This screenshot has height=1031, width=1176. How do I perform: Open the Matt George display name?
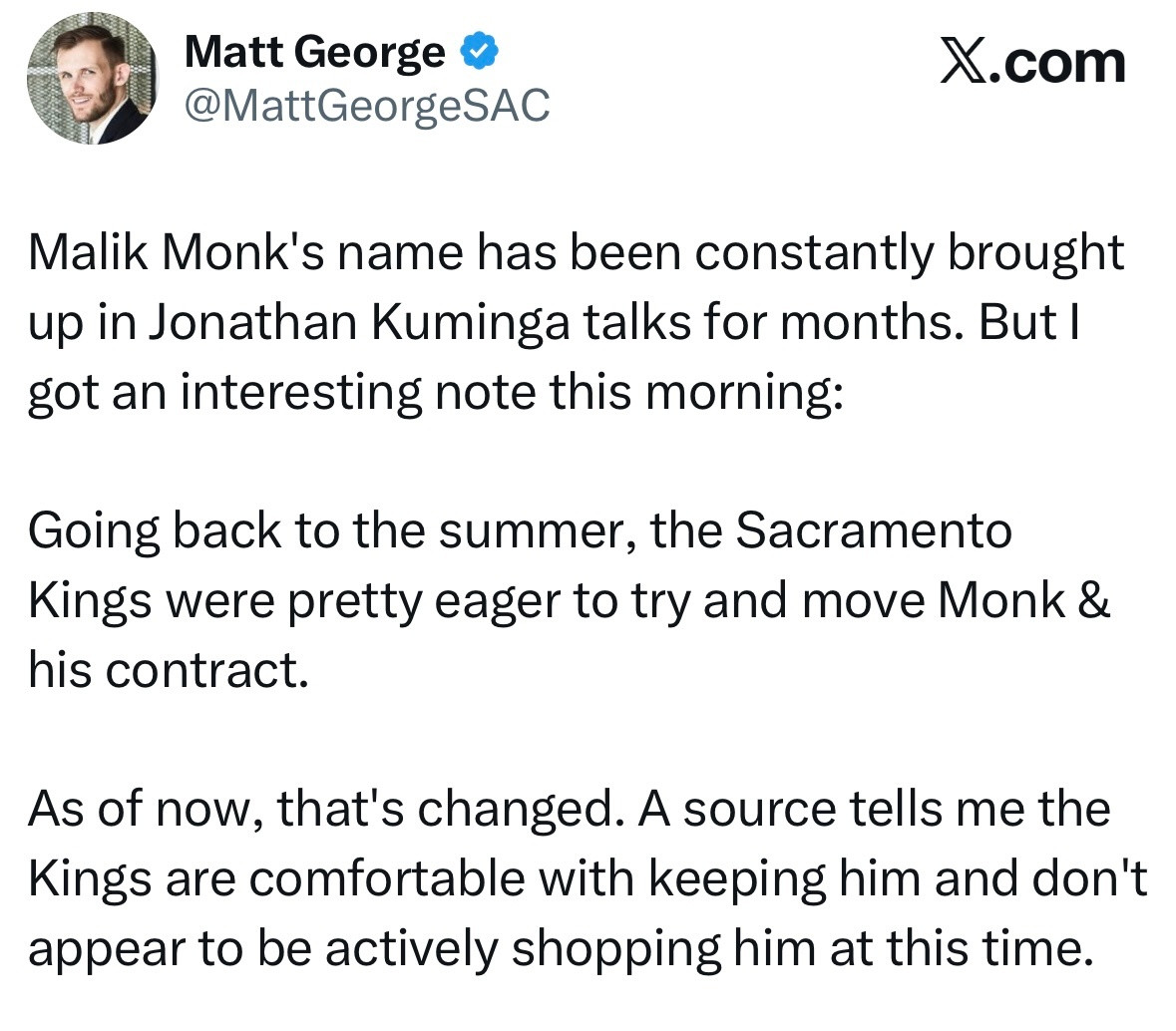(x=314, y=51)
